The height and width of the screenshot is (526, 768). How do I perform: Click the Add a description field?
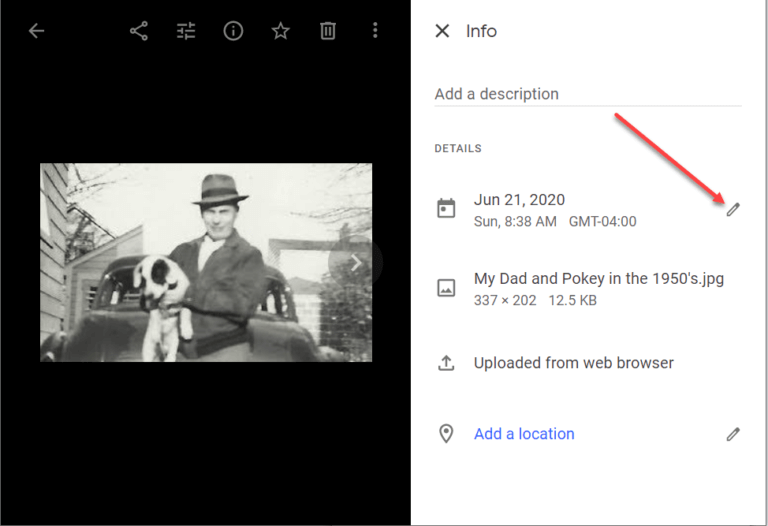pos(588,94)
